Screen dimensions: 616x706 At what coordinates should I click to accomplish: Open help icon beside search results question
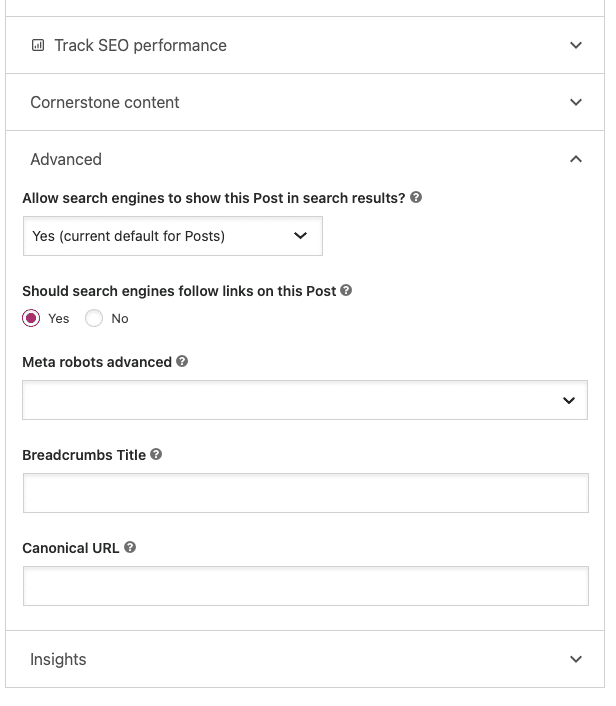(416, 197)
